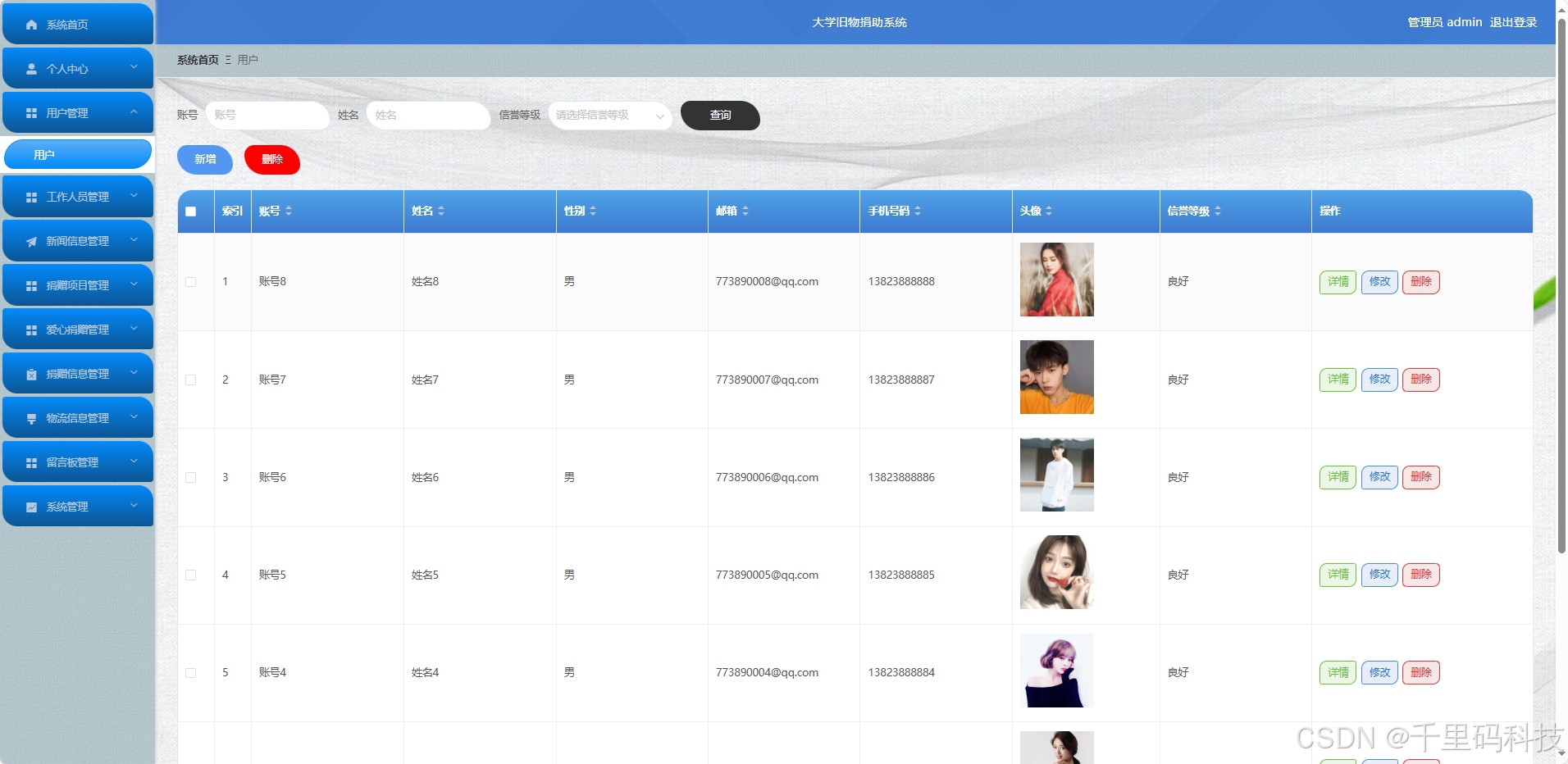Click the icon beside 物流信息管理
The width and height of the screenshot is (1568, 764).
(31, 419)
